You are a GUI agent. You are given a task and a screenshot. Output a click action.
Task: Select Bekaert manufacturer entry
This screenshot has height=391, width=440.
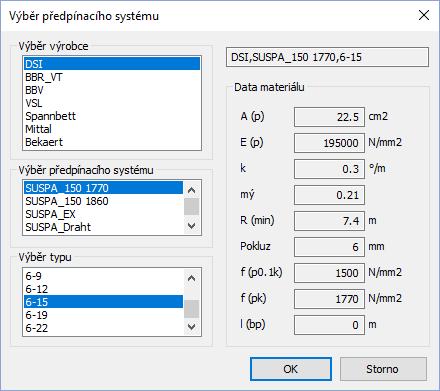pos(112,142)
